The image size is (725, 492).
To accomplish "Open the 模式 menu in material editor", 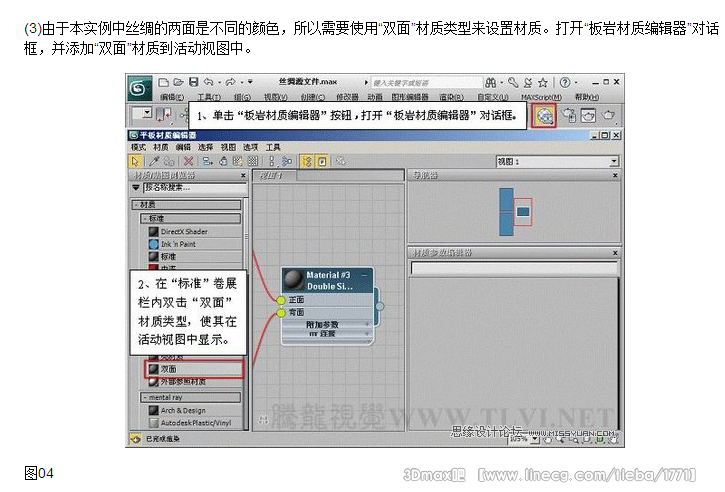I will click(138, 147).
